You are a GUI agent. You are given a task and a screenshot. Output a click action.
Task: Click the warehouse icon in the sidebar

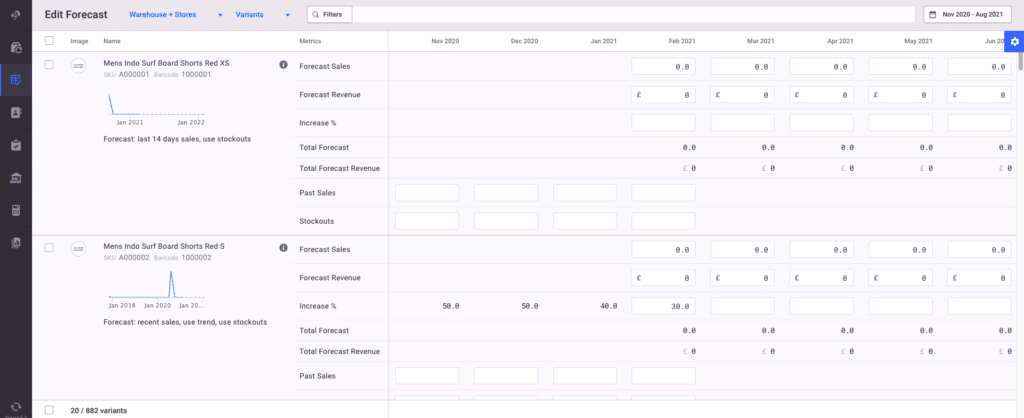click(16, 178)
